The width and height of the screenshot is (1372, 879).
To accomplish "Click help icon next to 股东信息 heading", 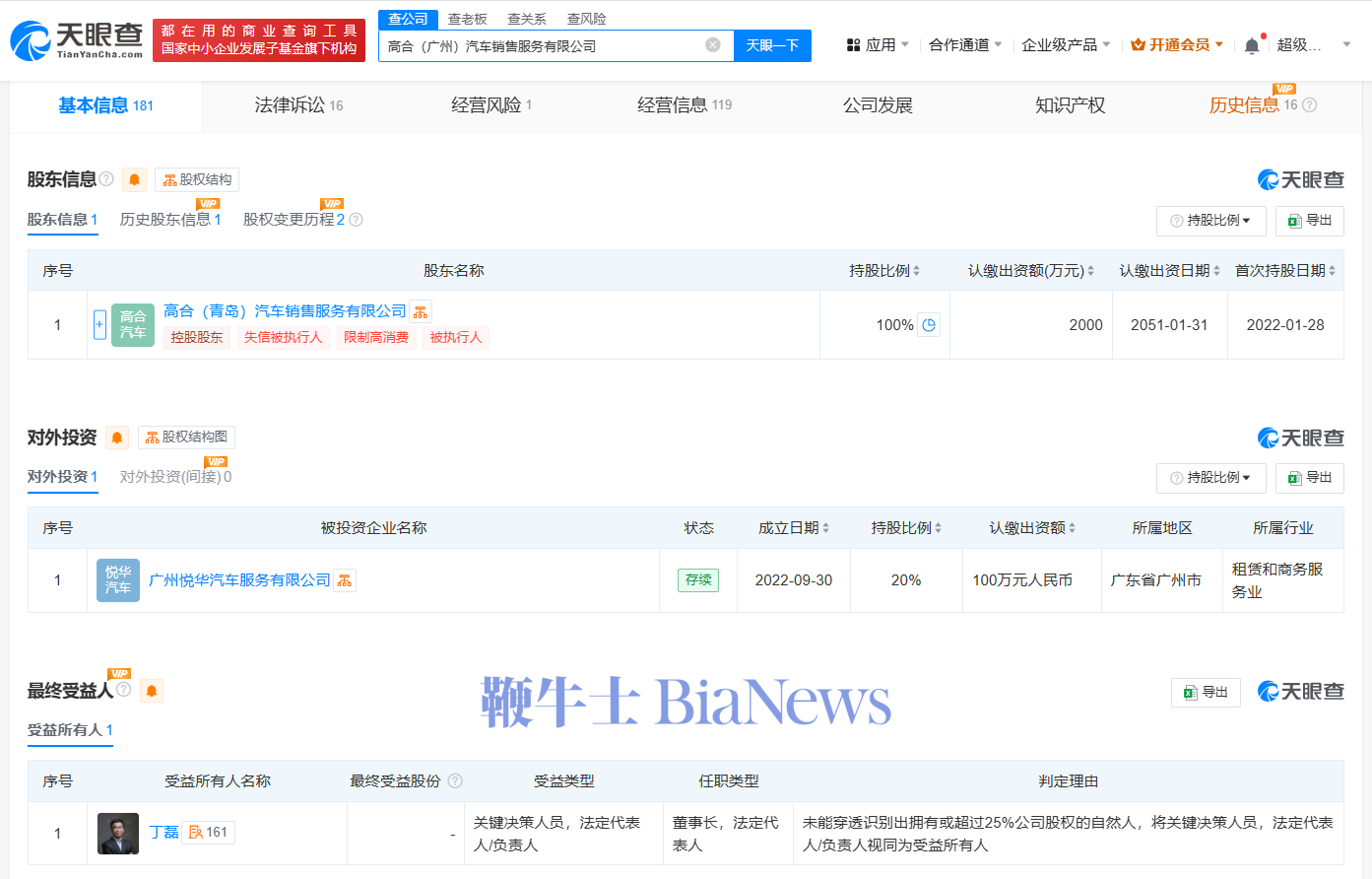I will pos(106,179).
